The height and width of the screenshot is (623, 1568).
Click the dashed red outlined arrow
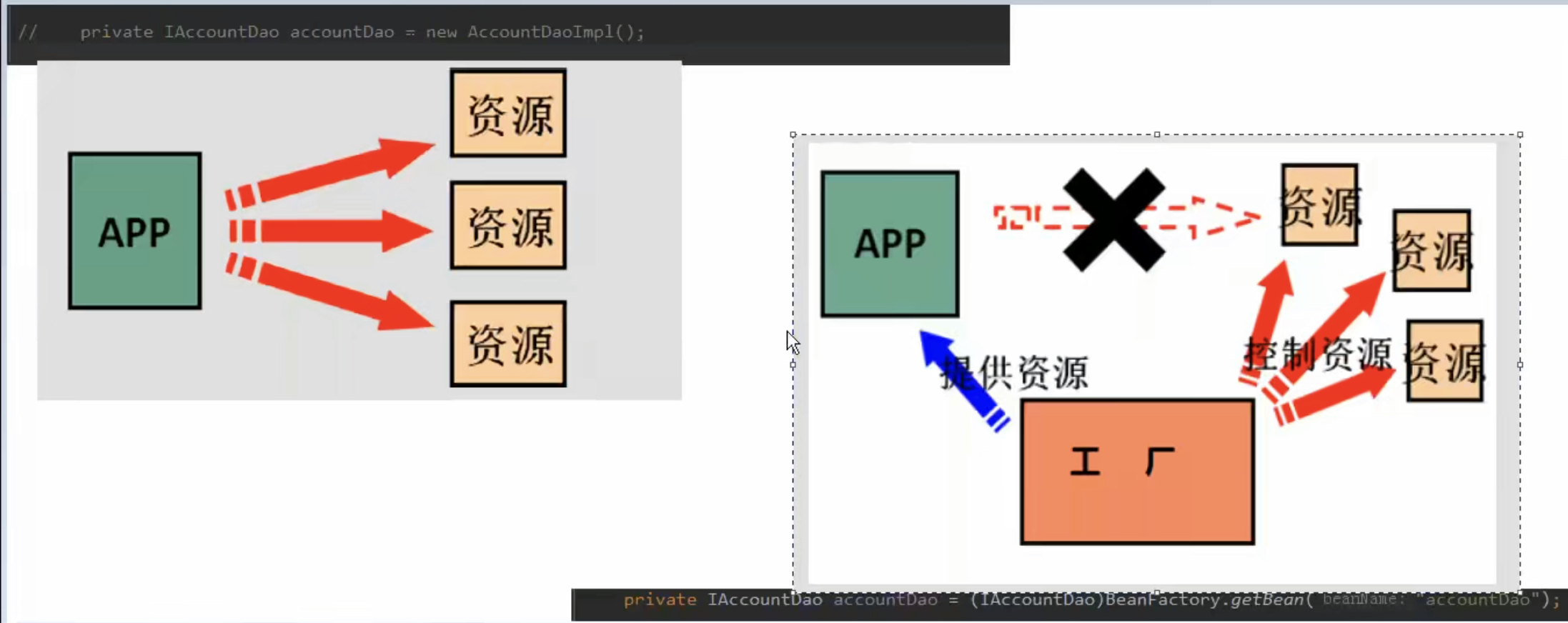click(x=1127, y=216)
